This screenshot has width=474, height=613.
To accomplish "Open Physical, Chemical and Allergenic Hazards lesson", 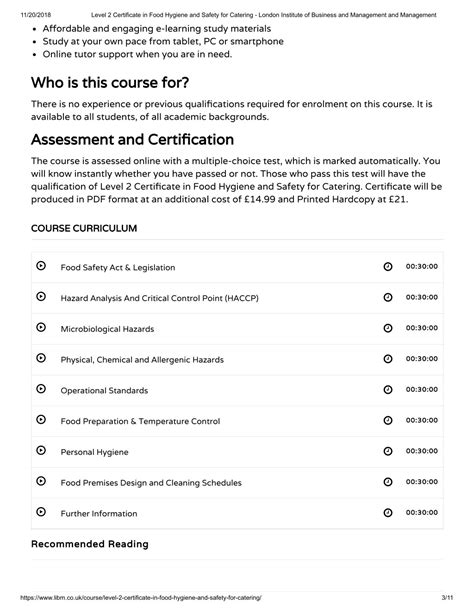I will (x=142, y=360).
